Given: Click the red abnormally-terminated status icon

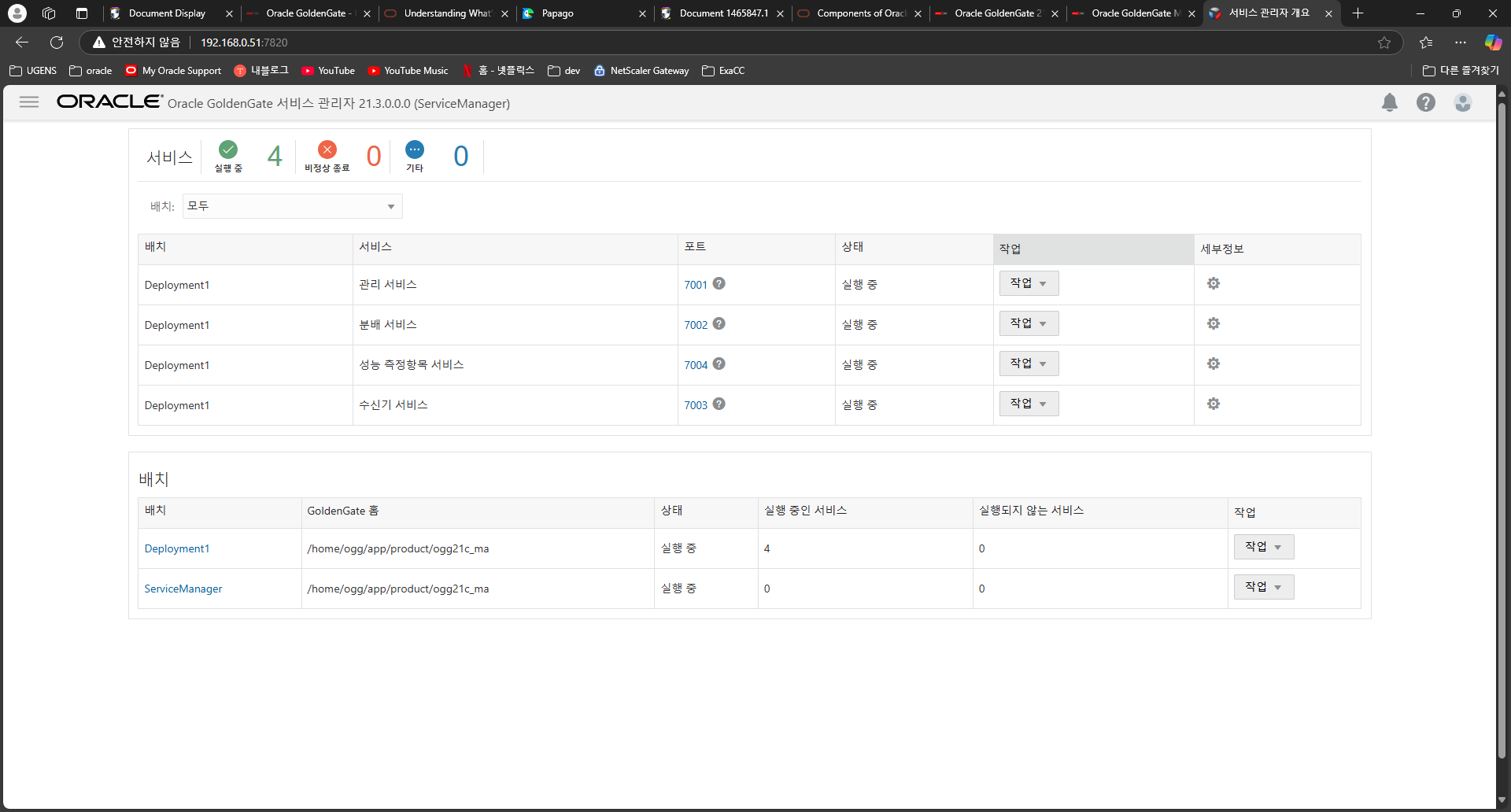Looking at the screenshot, I should tap(327, 149).
